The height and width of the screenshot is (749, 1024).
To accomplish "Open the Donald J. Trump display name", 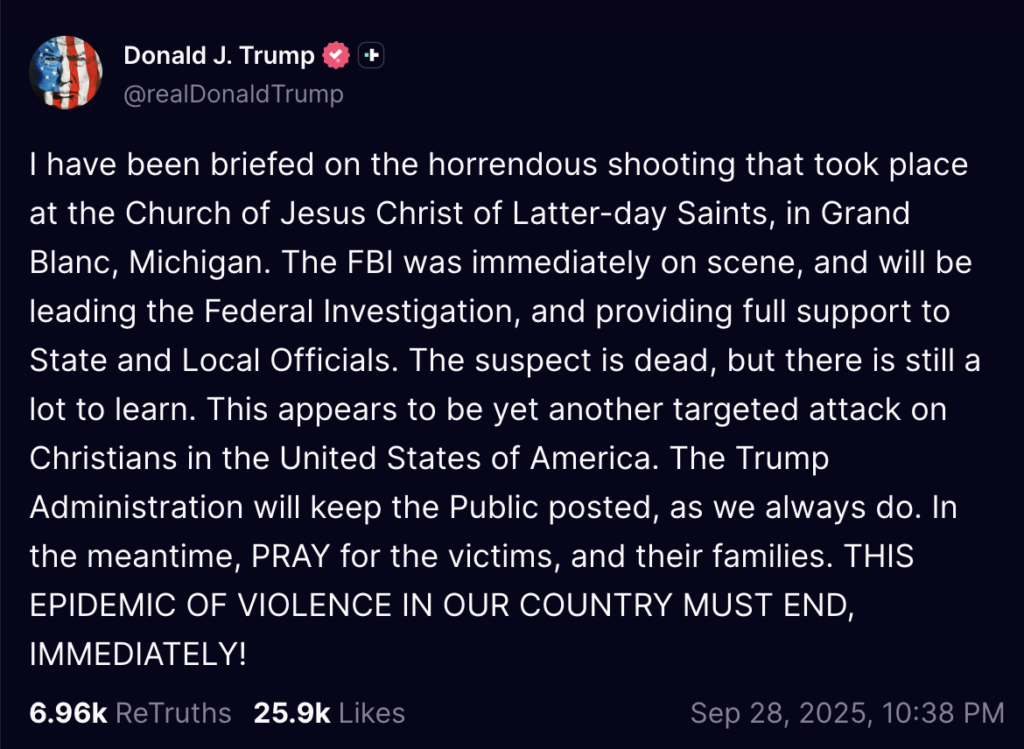I will [219, 56].
